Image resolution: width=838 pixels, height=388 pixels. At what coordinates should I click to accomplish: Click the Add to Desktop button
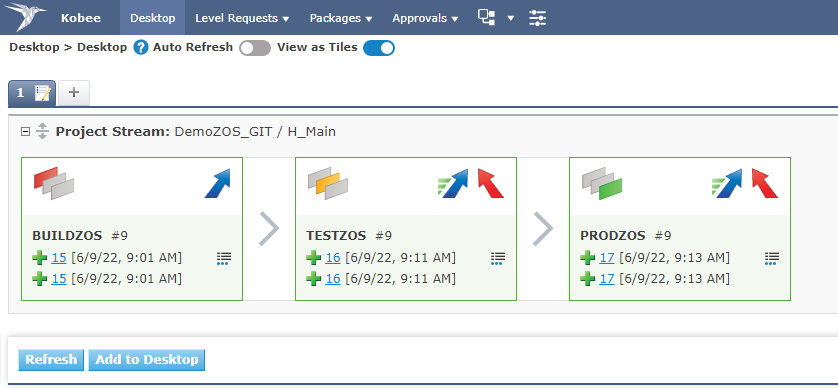[147, 360]
